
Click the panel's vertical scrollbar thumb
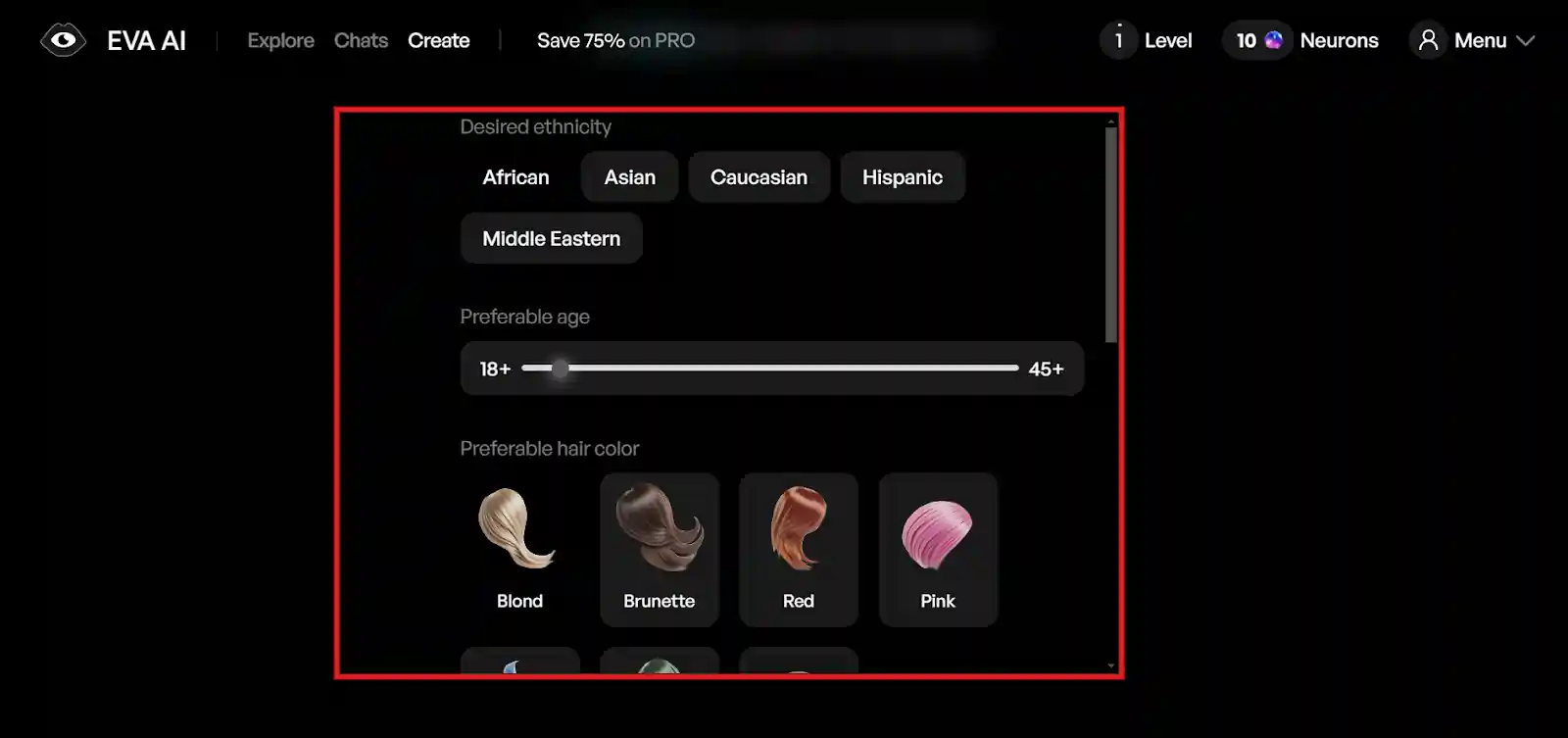[1110, 235]
